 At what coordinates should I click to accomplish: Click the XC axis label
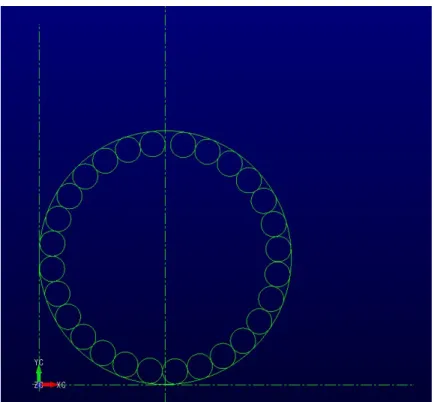click(x=61, y=385)
